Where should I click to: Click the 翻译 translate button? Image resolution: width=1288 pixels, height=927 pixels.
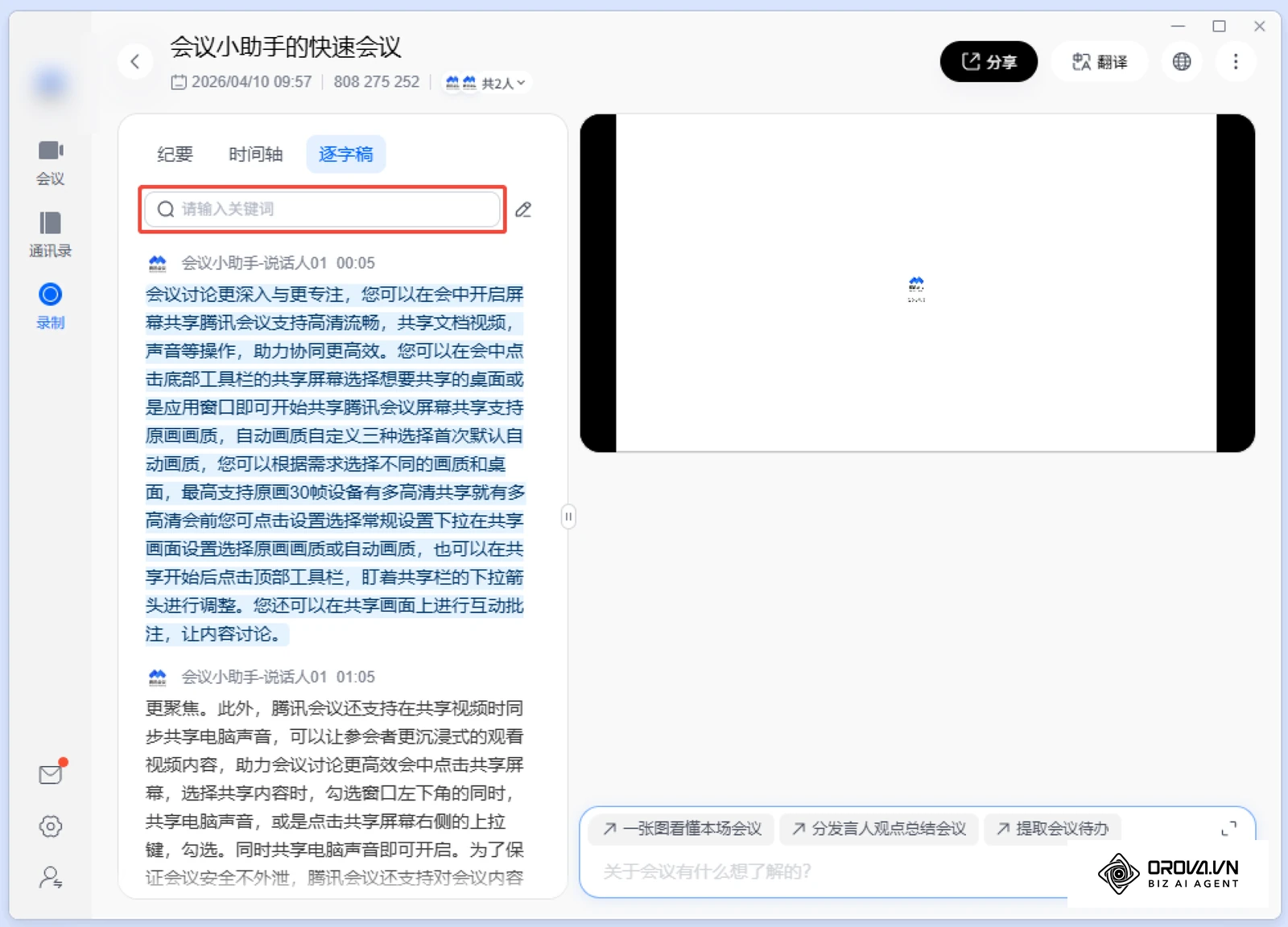point(1100,61)
